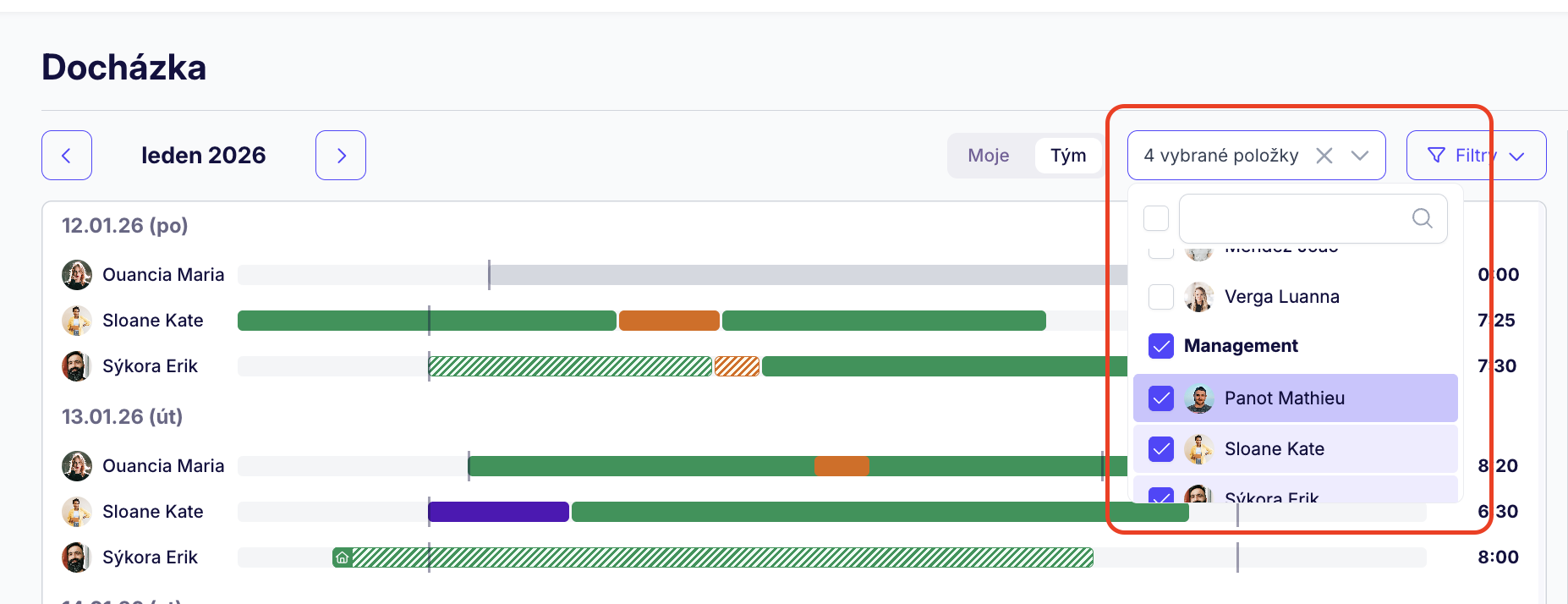
Task: Check the Verga Luanna checkbox
Action: click(1161, 297)
